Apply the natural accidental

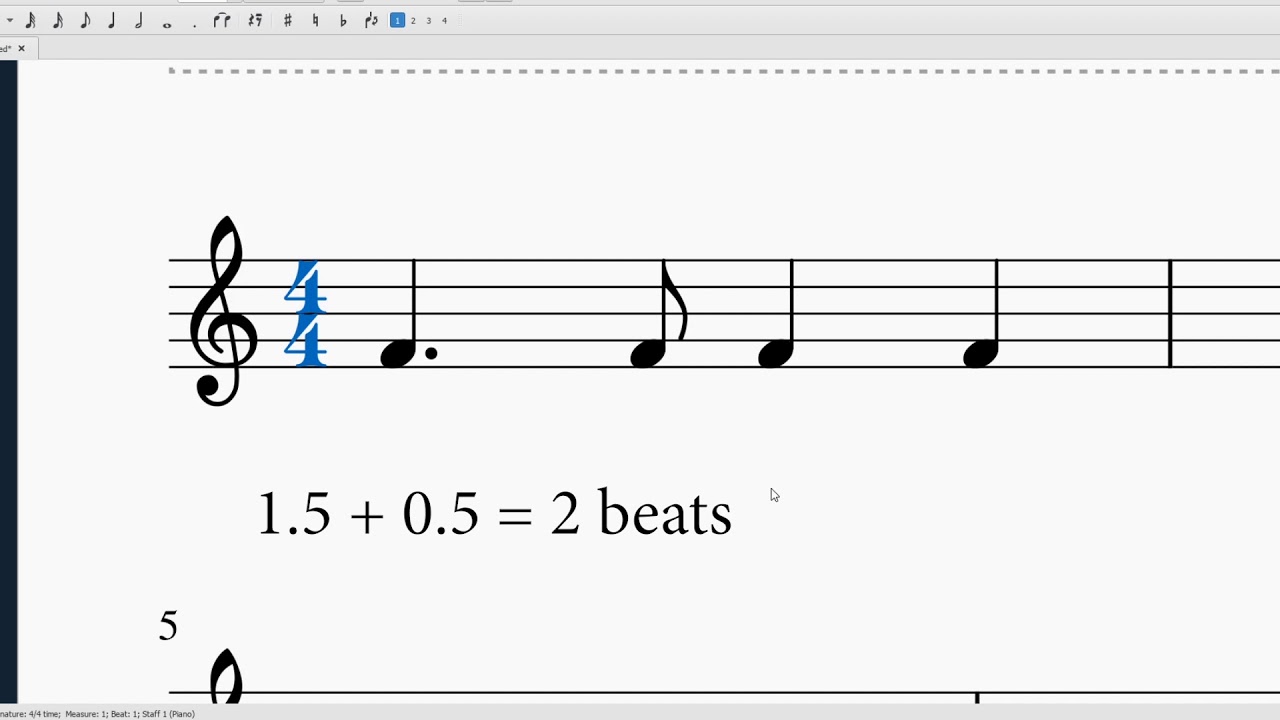(x=316, y=20)
